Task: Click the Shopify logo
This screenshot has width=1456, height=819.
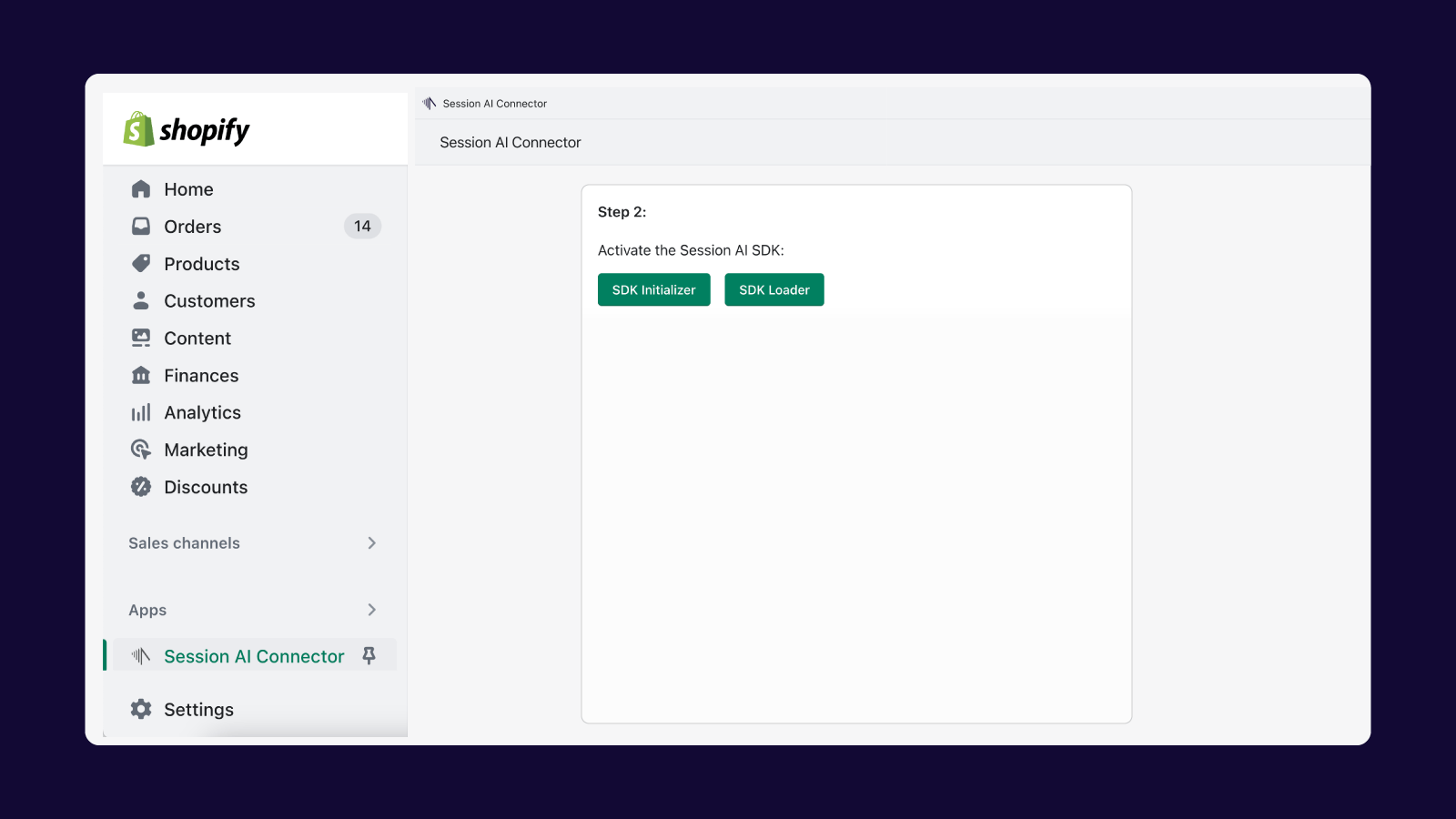Action: tap(187, 129)
